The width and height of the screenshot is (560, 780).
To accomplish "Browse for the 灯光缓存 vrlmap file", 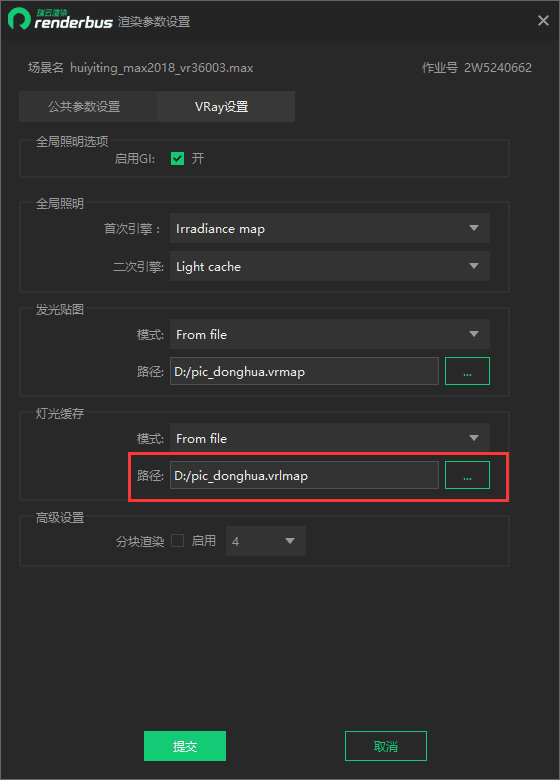I will pos(467,475).
